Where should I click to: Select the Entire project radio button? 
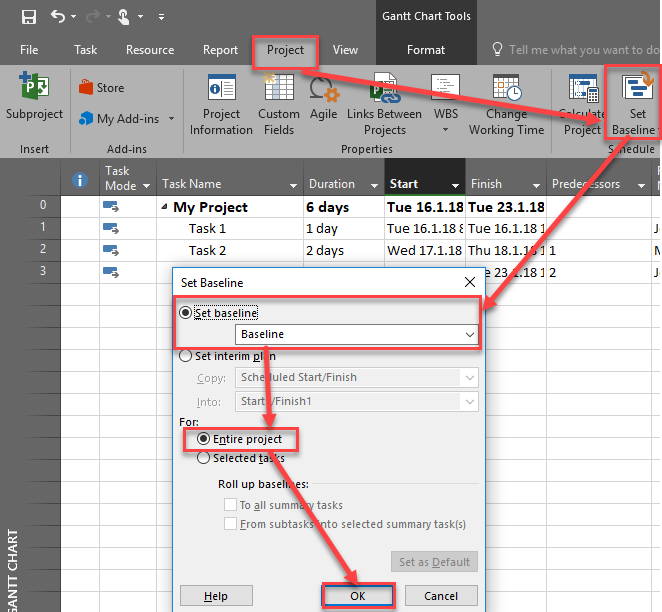204,439
